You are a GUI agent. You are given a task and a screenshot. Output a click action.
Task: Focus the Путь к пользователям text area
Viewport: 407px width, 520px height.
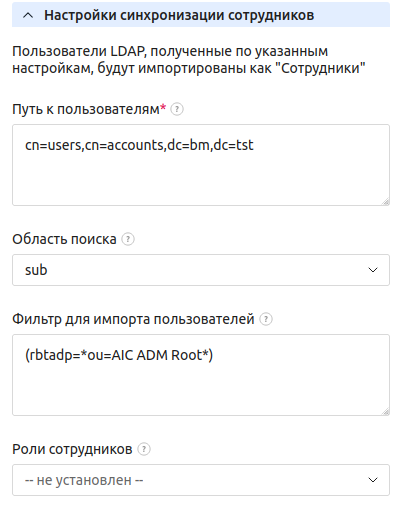[201, 165]
